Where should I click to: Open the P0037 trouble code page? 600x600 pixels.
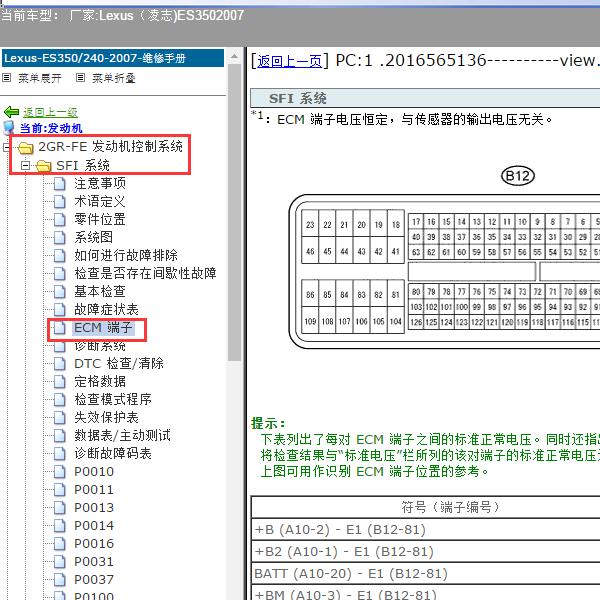(94, 579)
